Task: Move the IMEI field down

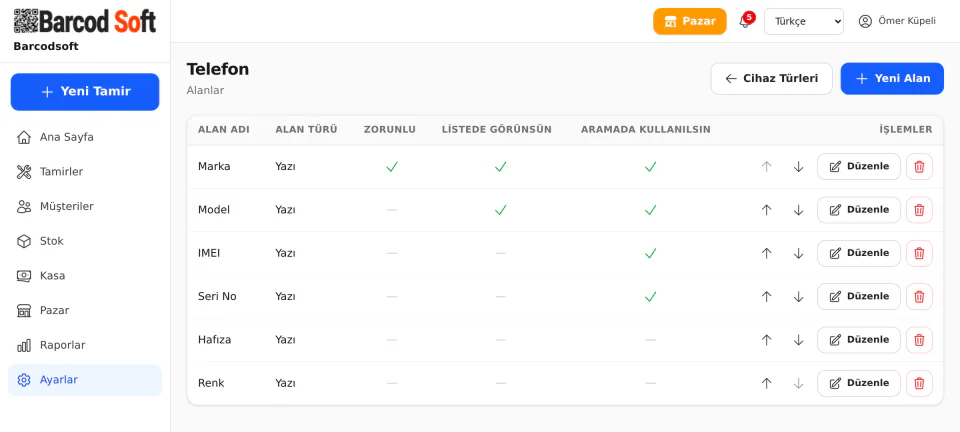Action: tap(798, 253)
